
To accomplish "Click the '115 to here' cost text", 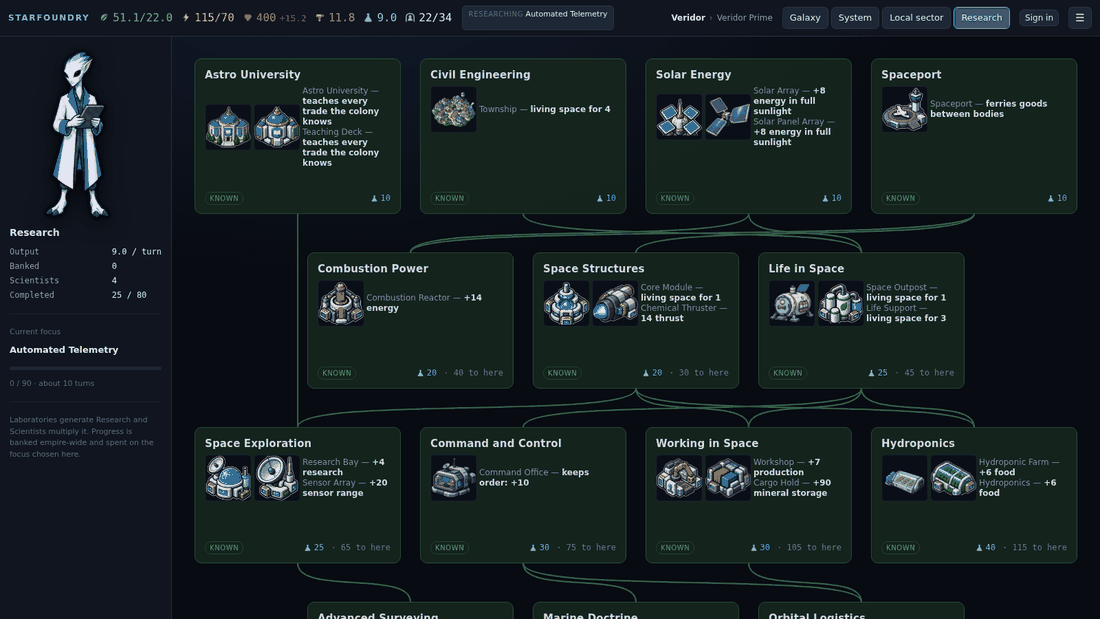I will point(1039,547).
